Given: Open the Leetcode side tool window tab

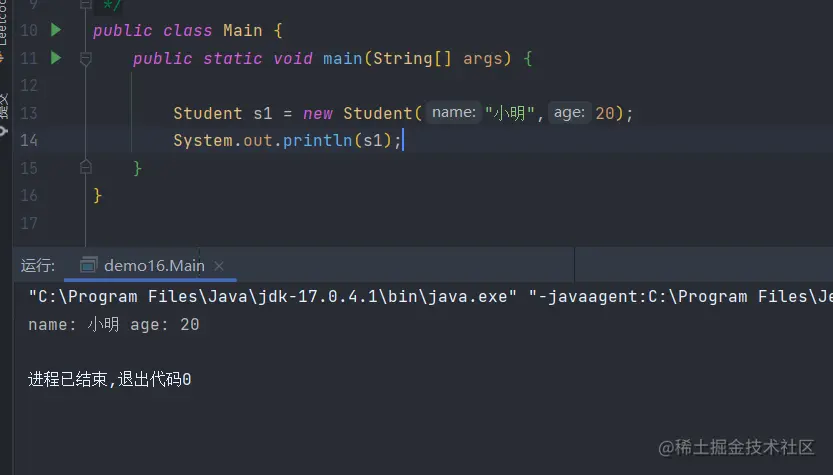Looking at the screenshot, I should [x=3, y=24].
